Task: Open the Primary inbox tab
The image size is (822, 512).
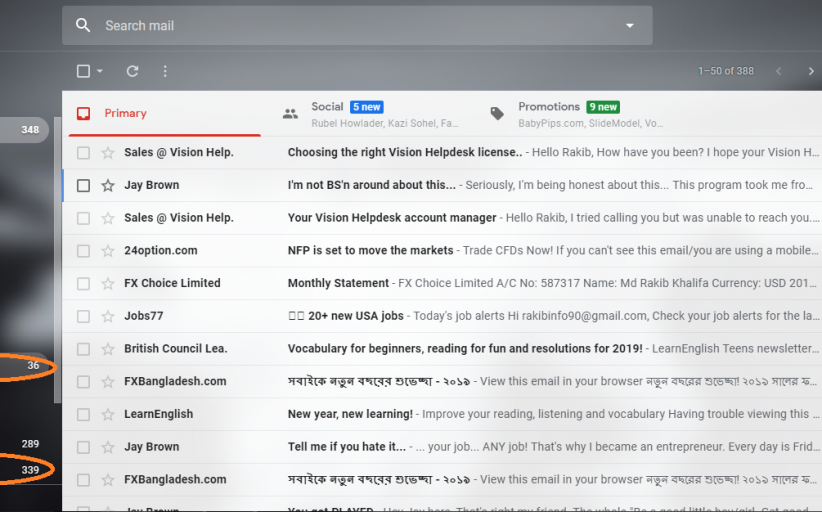Action: pyautogui.click(x=125, y=113)
